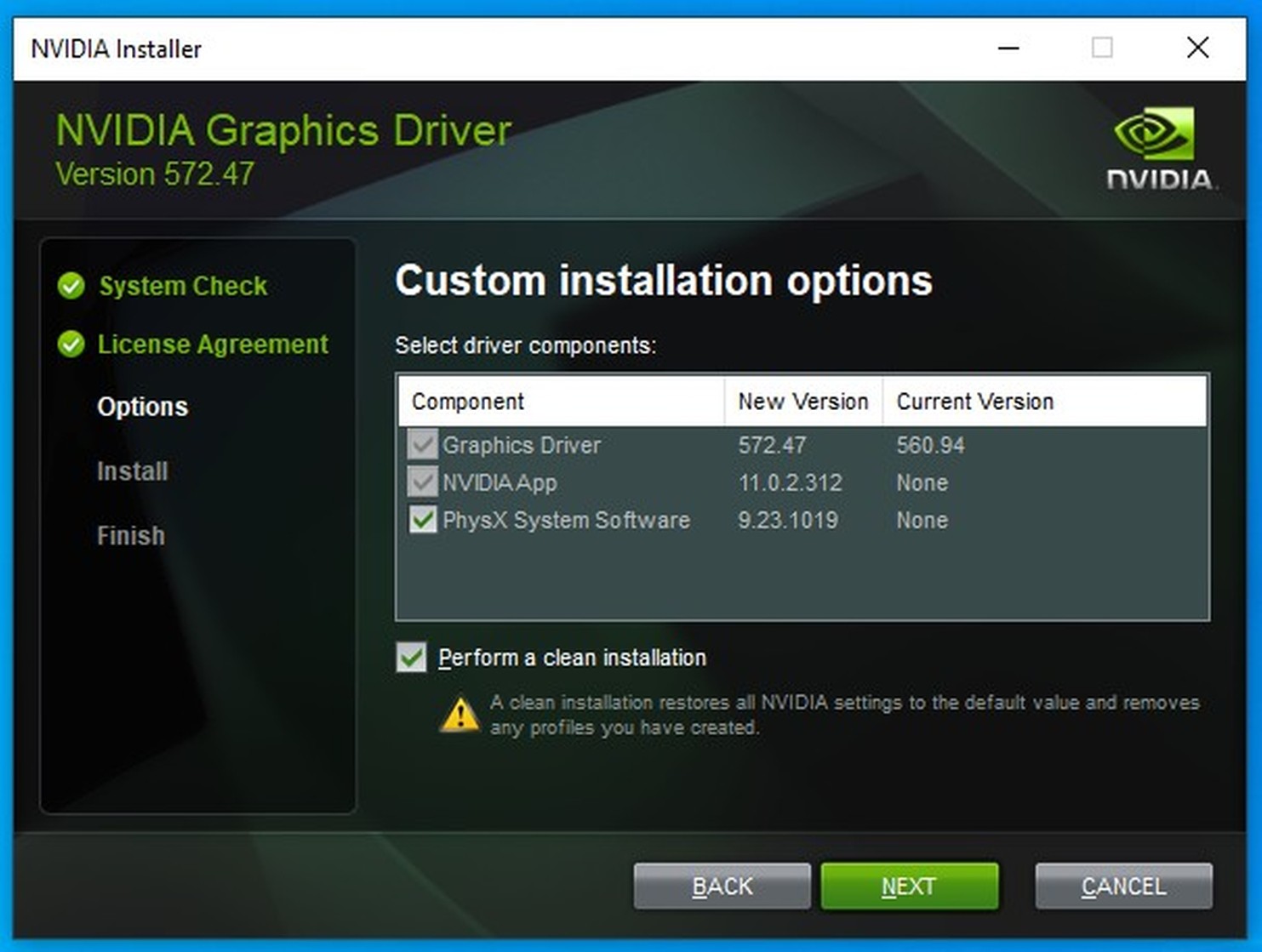Click new version value 9.23.1019

tap(787, 520)
